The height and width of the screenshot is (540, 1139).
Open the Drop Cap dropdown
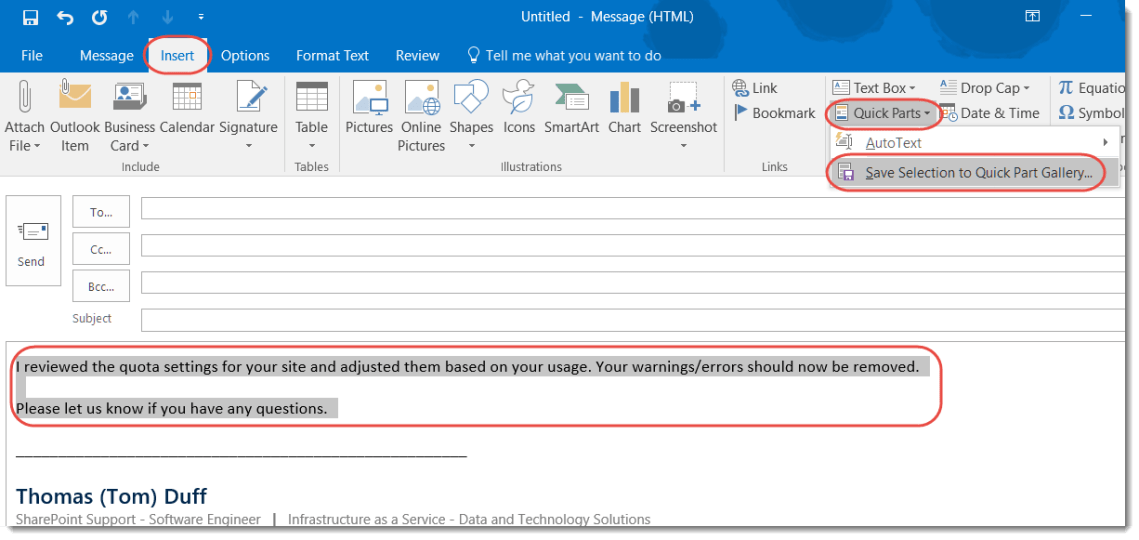pos(985,88)
